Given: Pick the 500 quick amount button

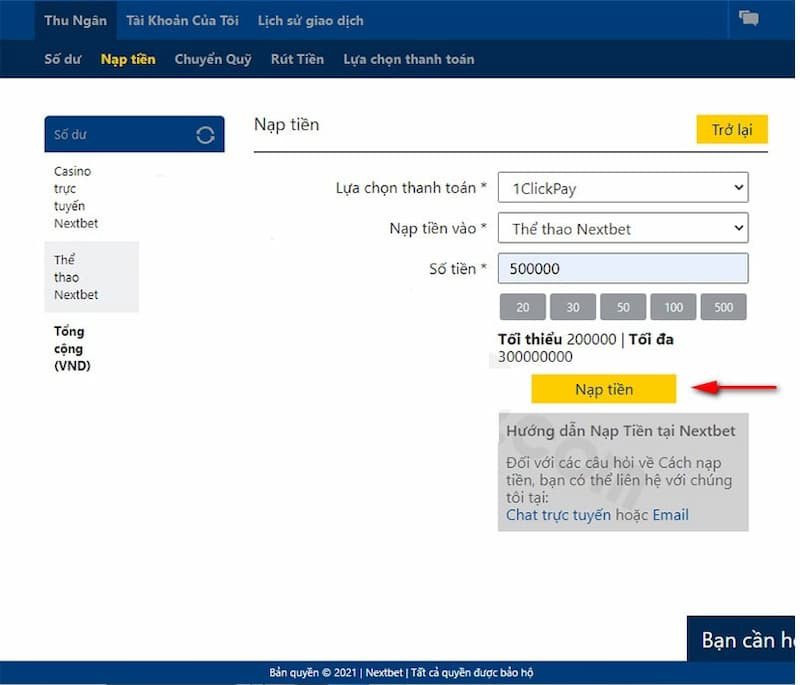Looking at the screenshot, I should point(723,307).
